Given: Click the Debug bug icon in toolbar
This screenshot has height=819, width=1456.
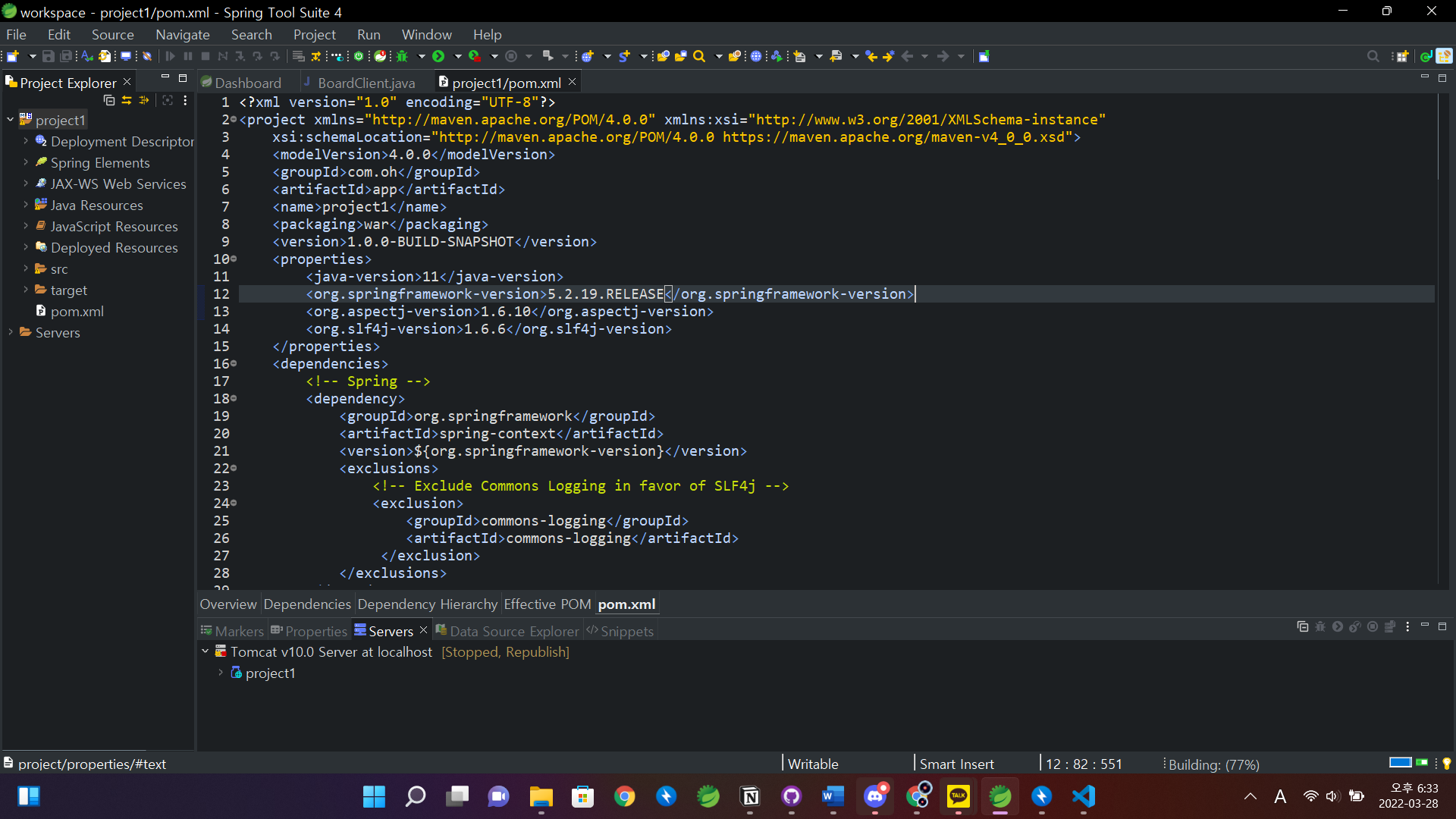Looking at the screenshot, I should pos(403,56).
